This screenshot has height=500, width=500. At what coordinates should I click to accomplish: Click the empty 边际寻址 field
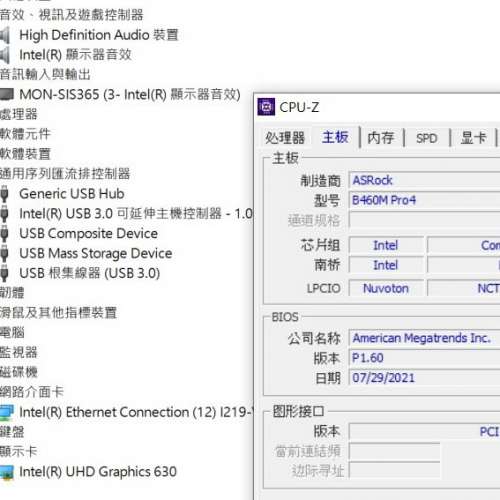[394, 471]
